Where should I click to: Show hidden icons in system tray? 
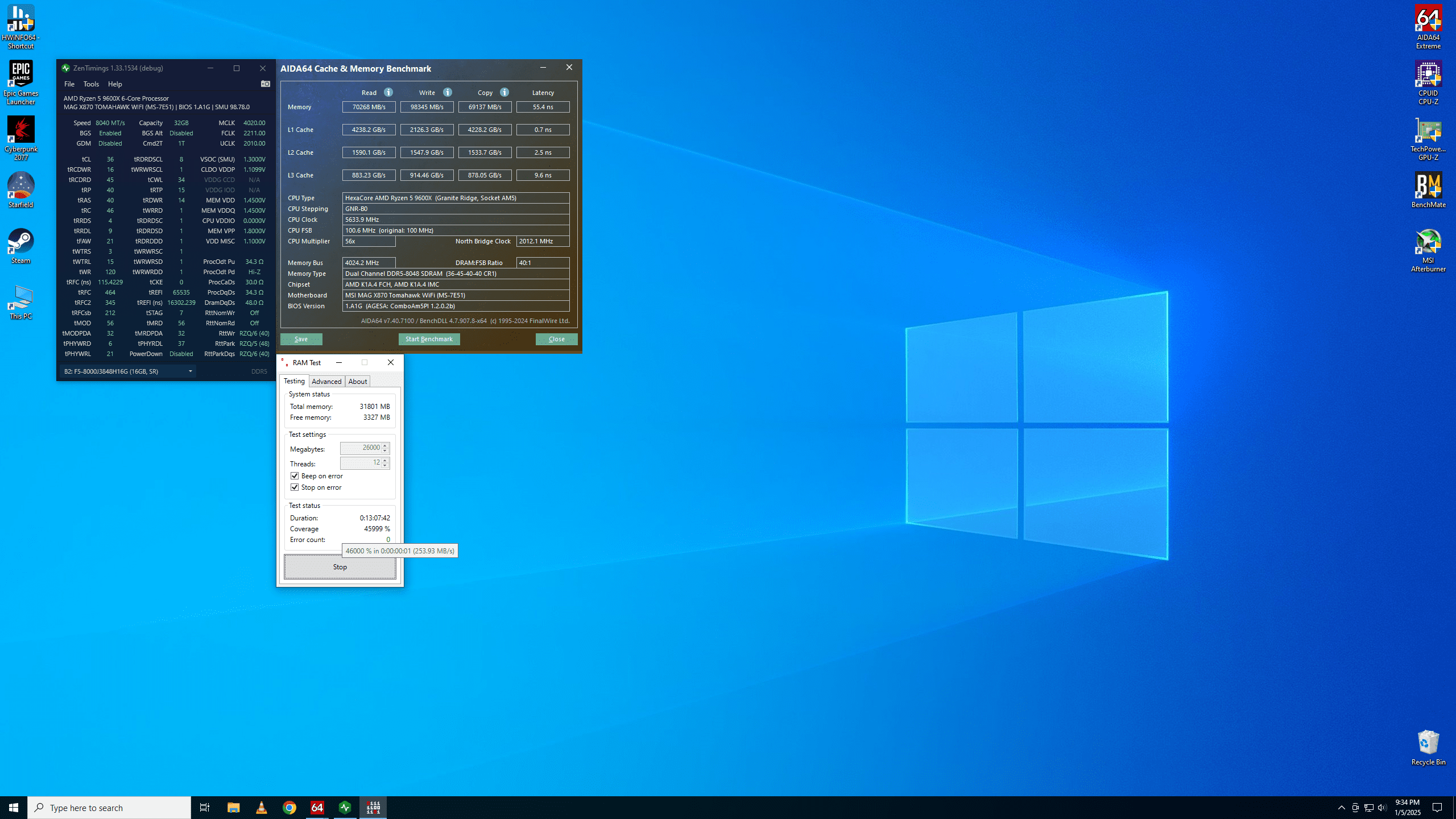pyautogui.click(x=1342, y=808)
